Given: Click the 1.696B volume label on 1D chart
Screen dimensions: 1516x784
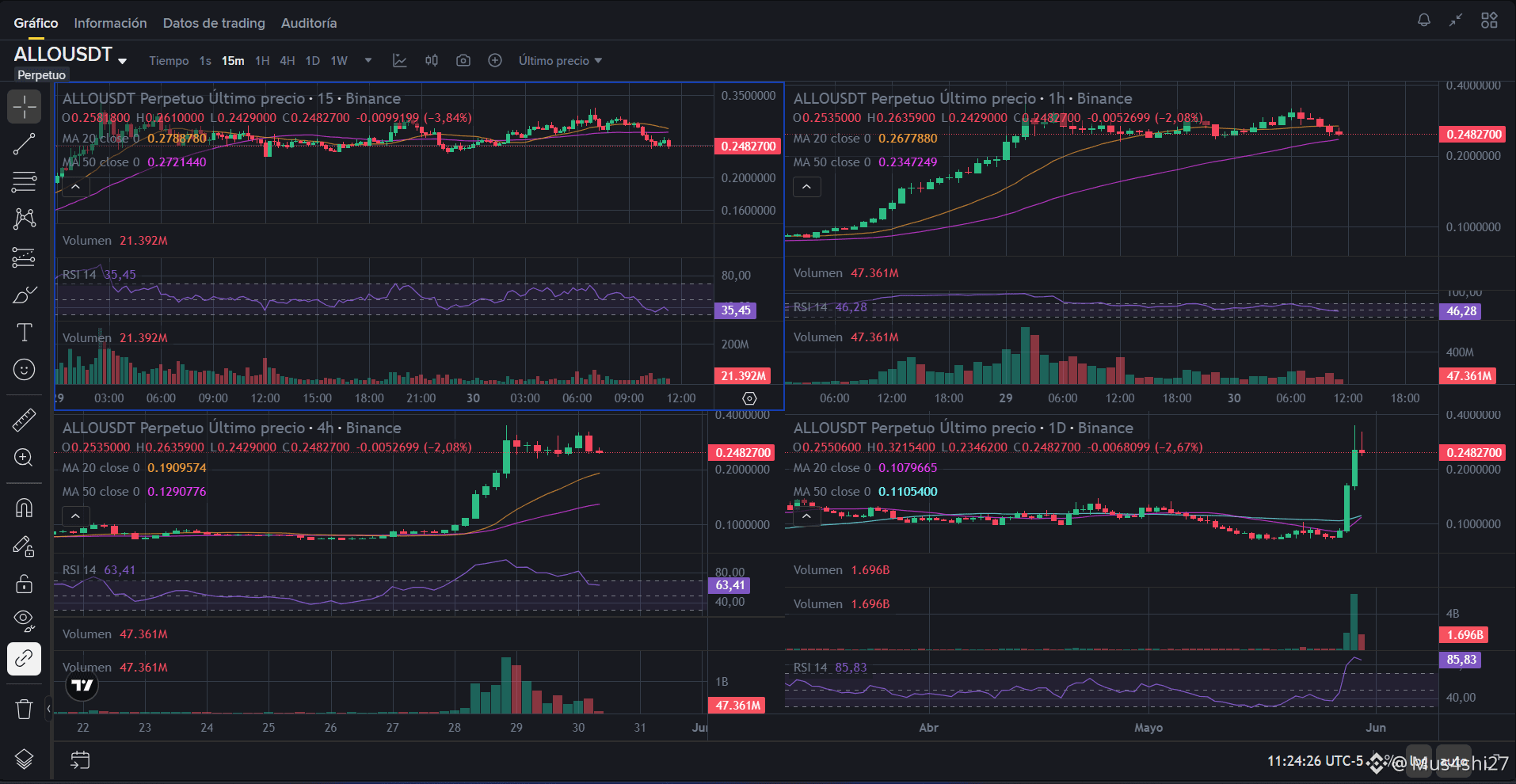Looking at the screenshot, I should 1465,635.
